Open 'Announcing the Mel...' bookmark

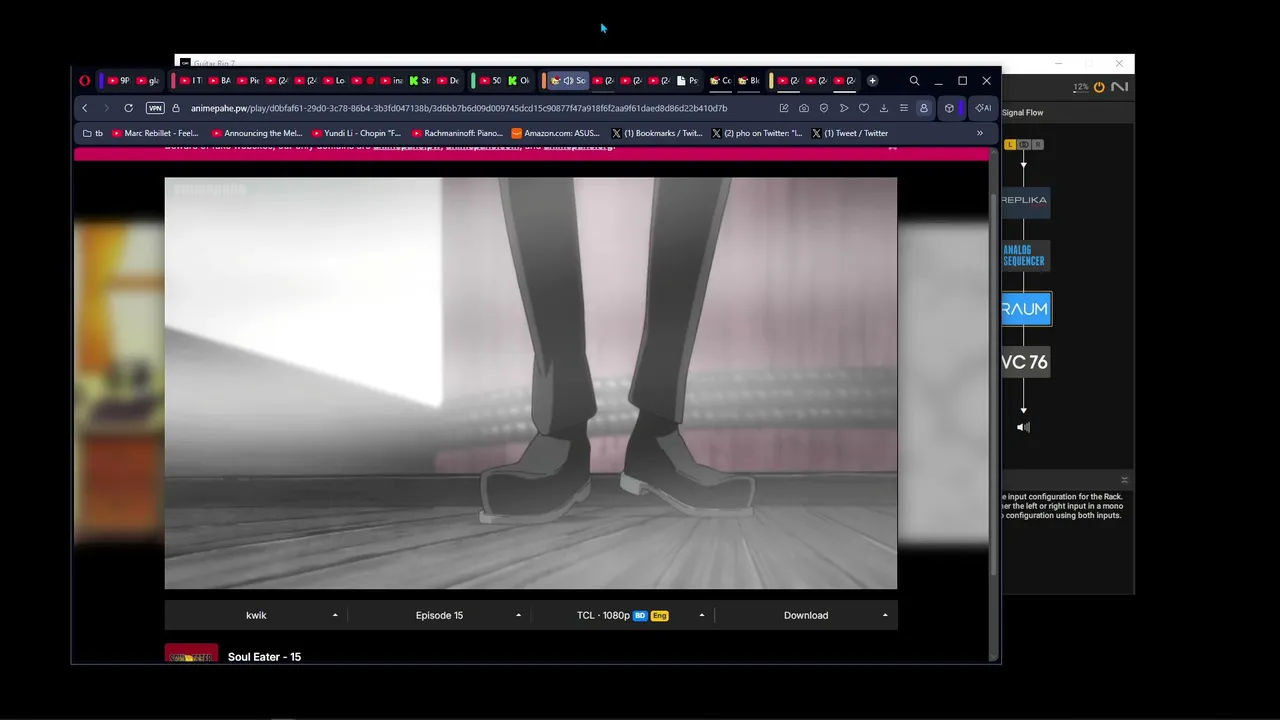point(257,133)
